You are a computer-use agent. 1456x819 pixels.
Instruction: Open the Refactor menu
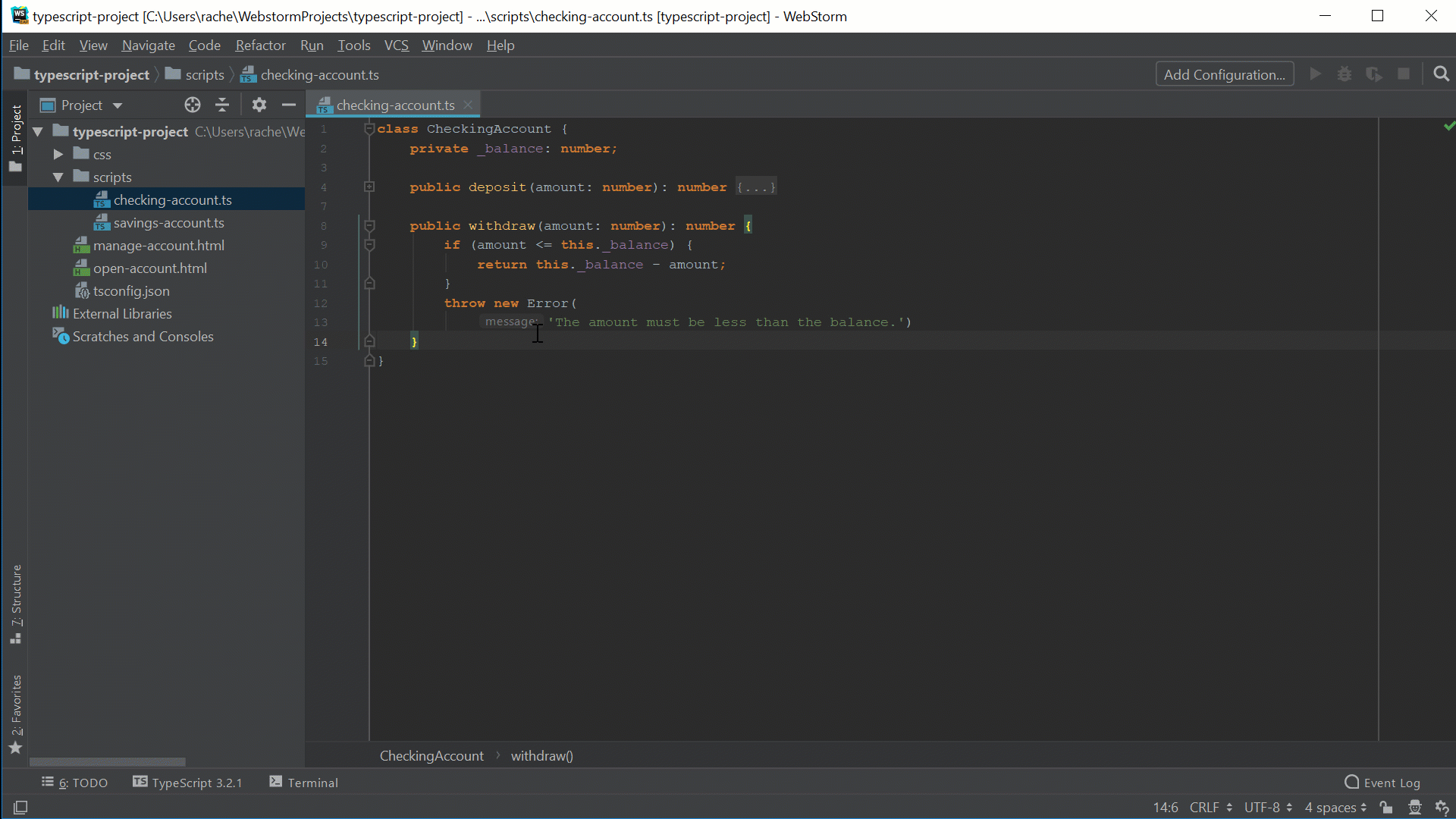(x=260, y=45)
